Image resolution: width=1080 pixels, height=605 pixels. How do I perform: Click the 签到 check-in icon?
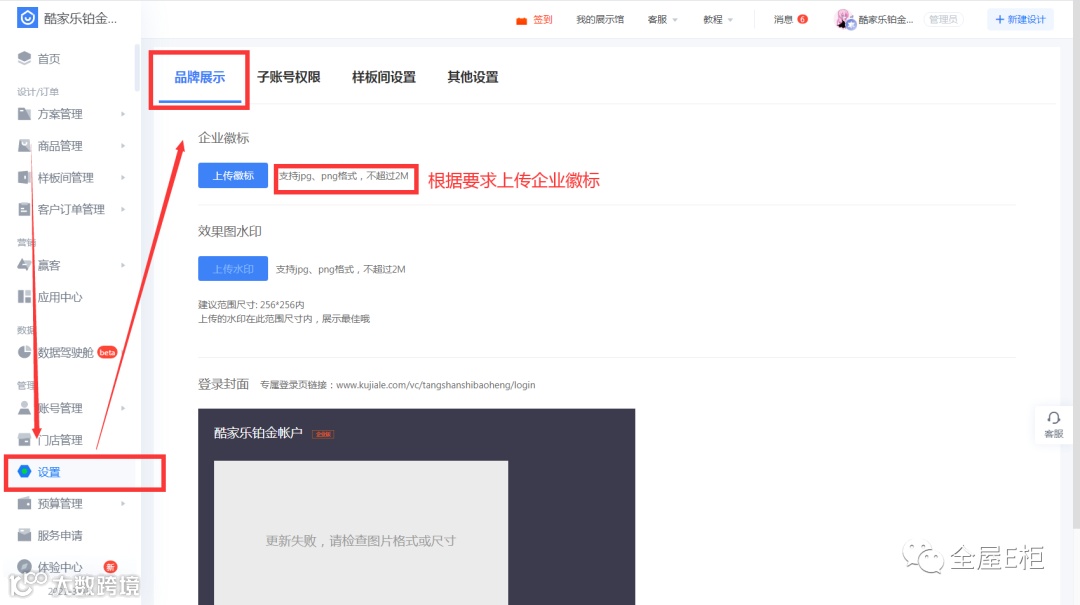[521, 20]
